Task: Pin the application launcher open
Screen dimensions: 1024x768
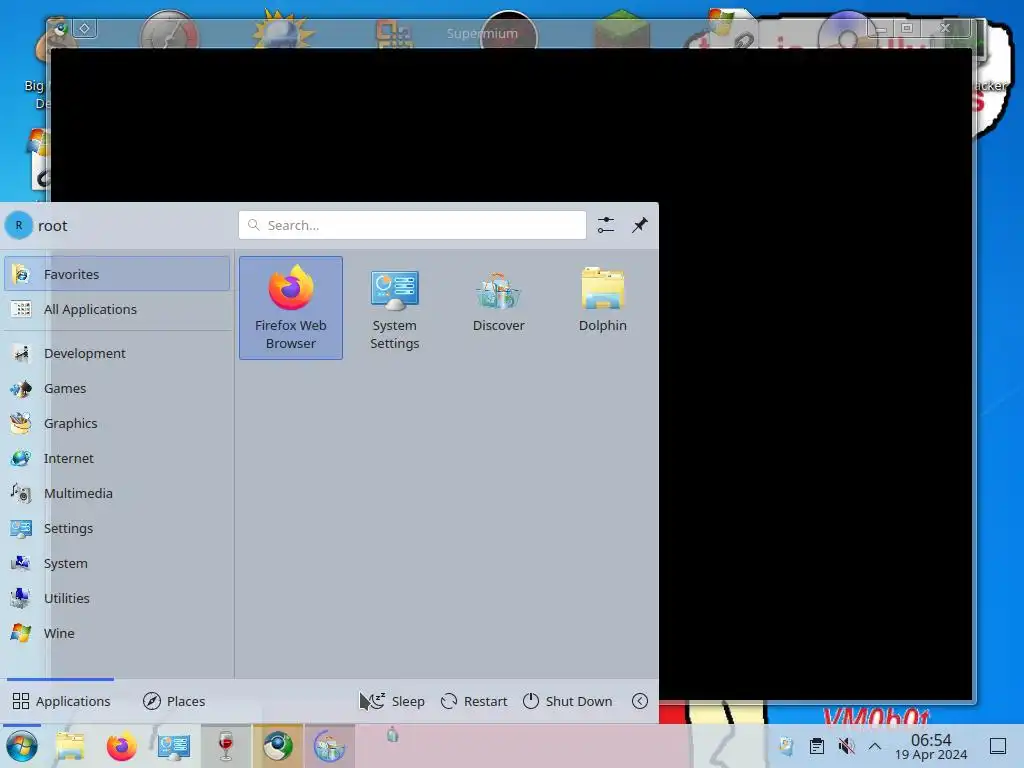Action: tap(640, 225)
